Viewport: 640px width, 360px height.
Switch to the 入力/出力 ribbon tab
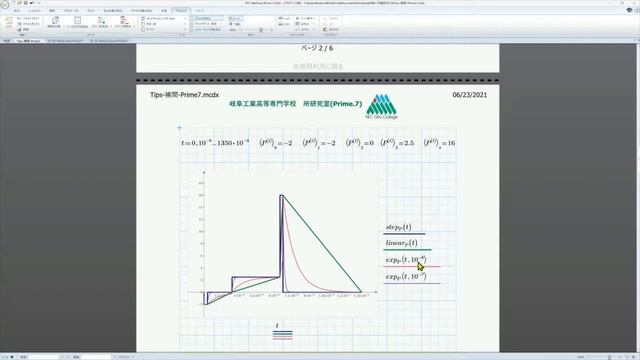[35, 11]
